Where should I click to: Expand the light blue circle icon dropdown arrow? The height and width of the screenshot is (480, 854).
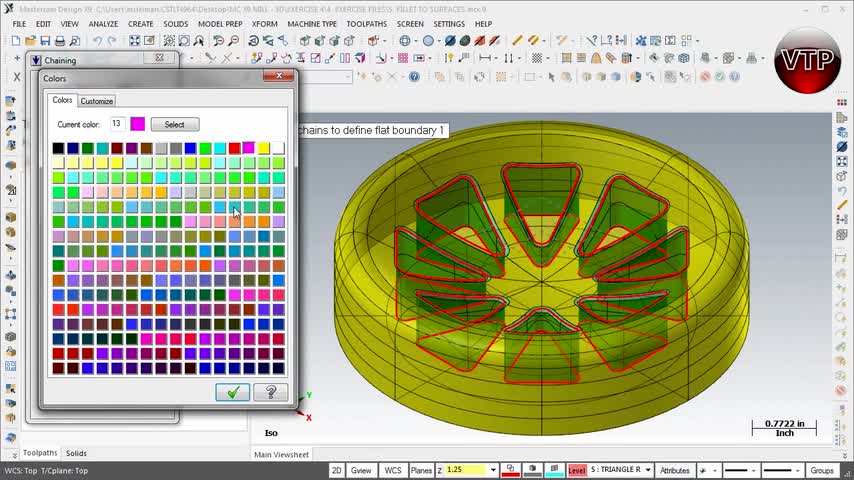coord(440,41)
